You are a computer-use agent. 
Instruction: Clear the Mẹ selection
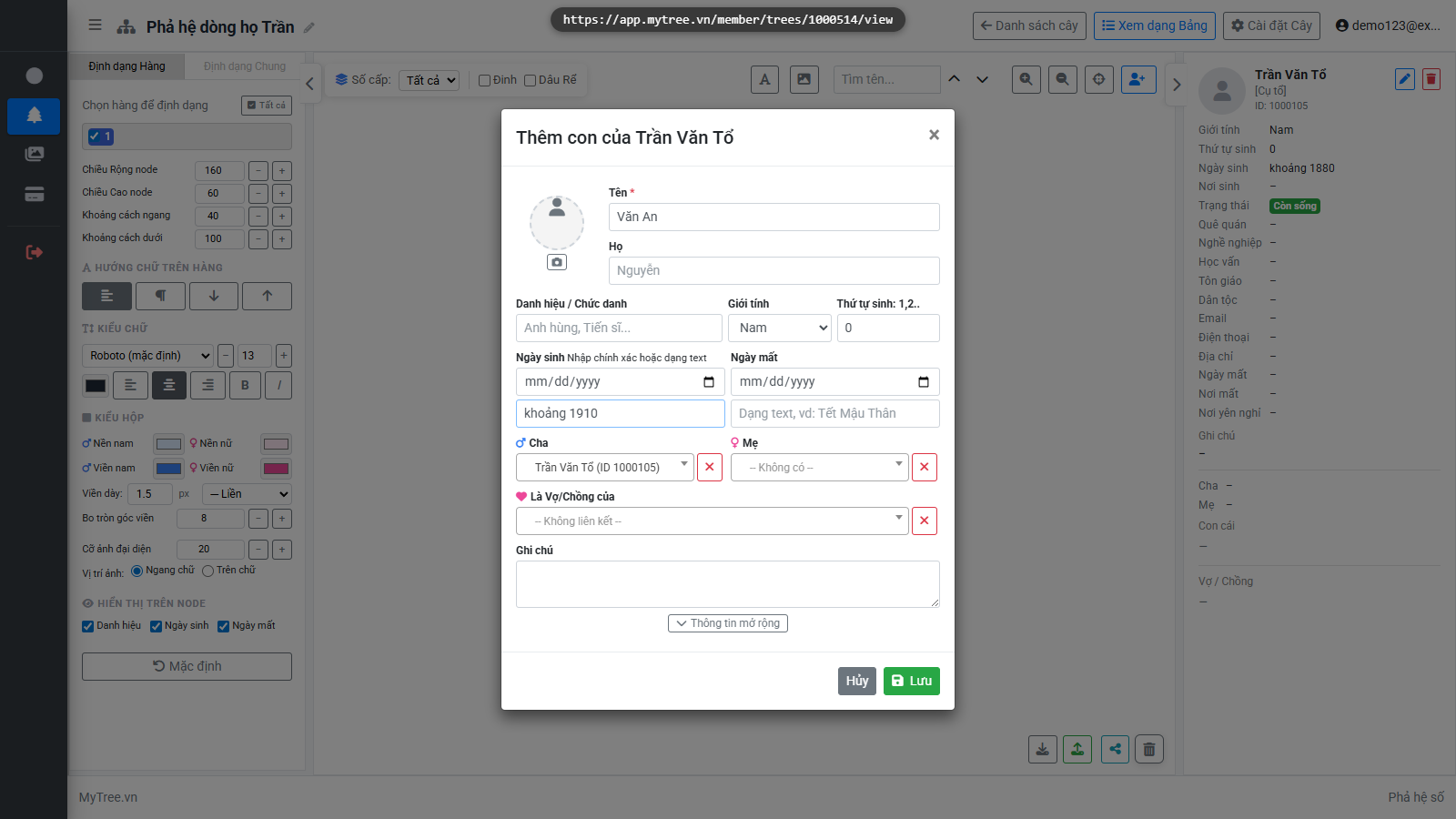925,467
